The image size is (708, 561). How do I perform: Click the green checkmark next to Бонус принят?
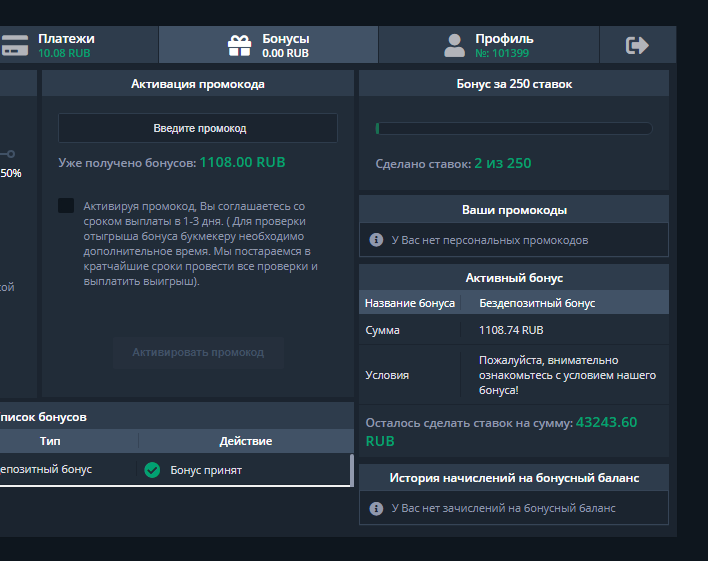click(152, 470)
